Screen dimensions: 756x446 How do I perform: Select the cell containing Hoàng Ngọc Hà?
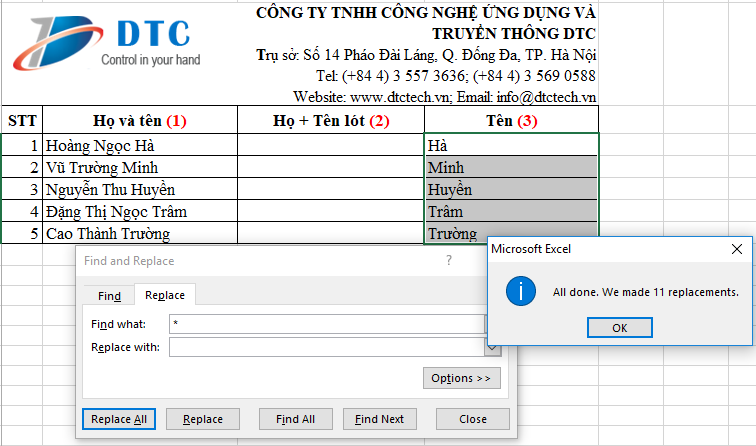(139, 145)
